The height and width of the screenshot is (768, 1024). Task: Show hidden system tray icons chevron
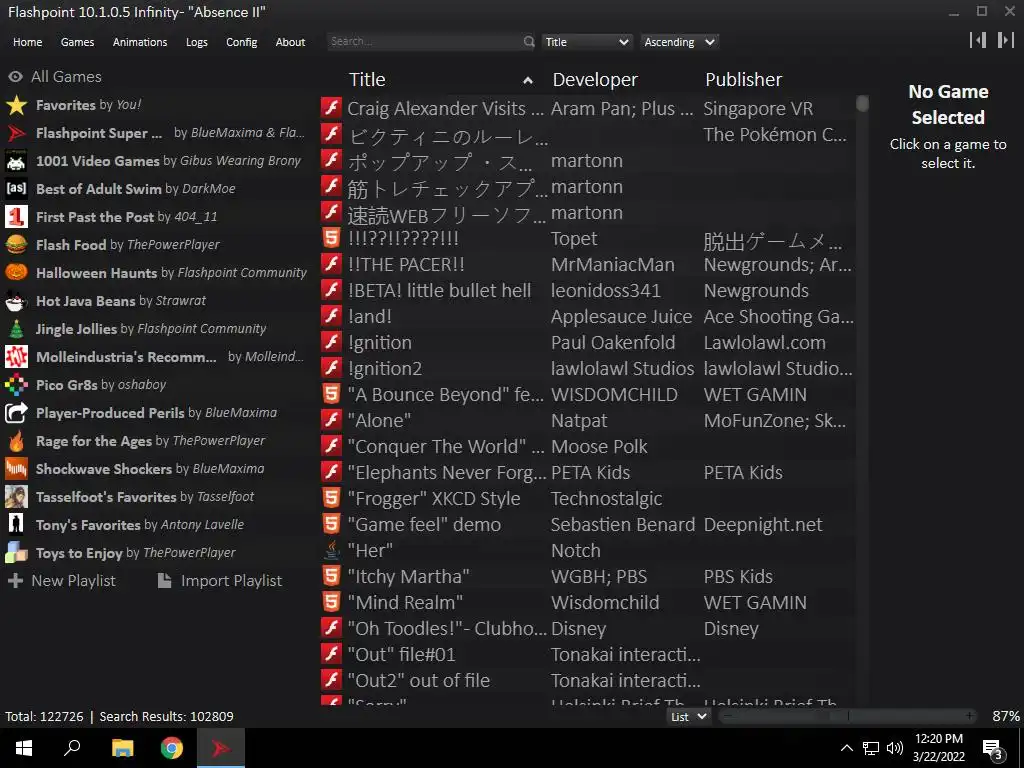point(846,748)
